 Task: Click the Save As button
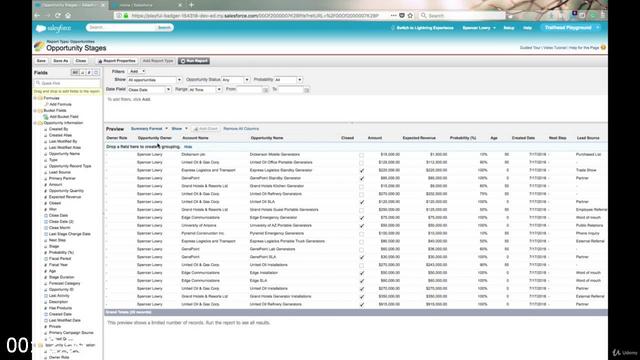[x=60, y=61]
